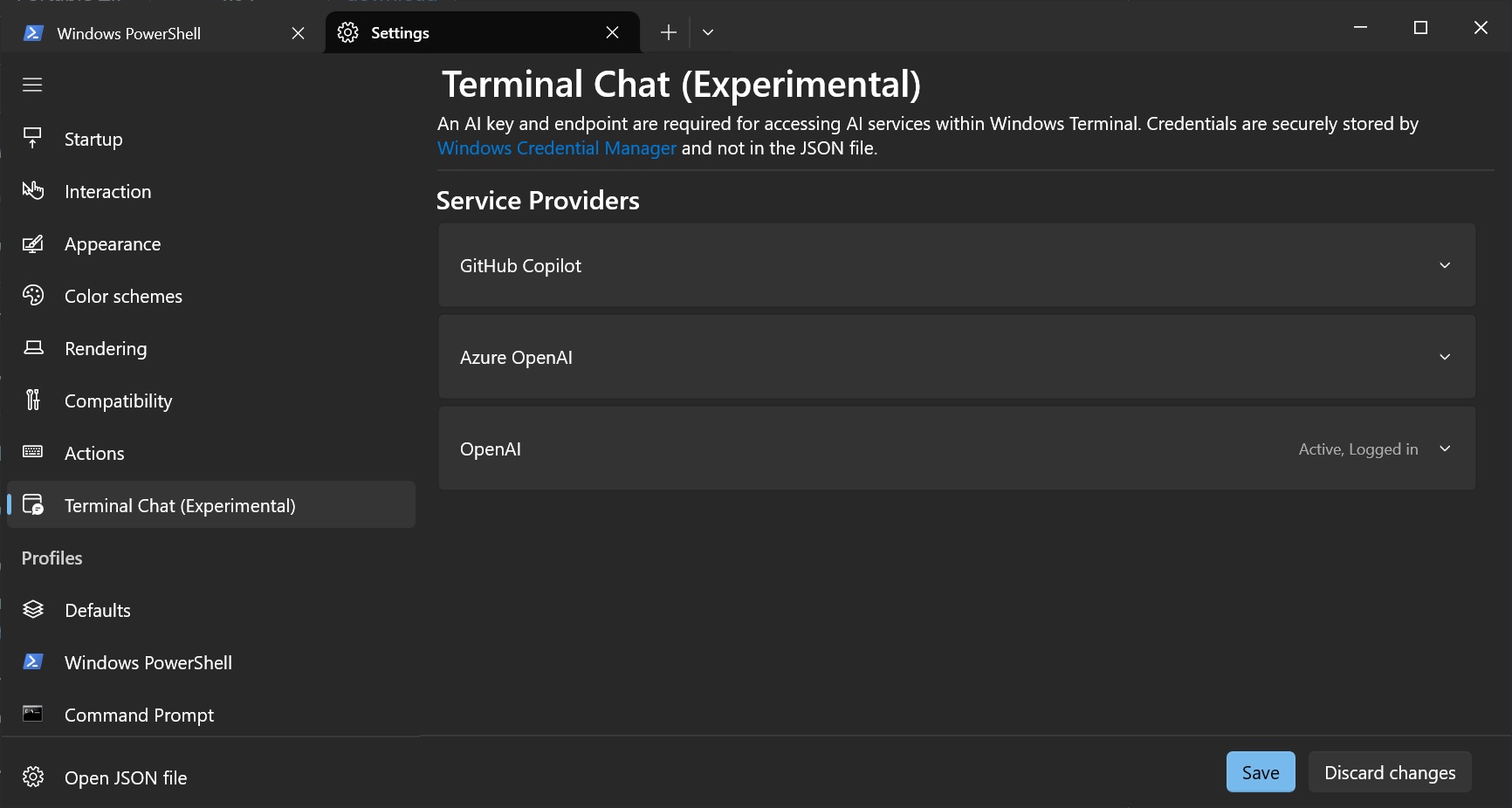
Task: Click the Rendering monitor icon
Action: (32, 348)
